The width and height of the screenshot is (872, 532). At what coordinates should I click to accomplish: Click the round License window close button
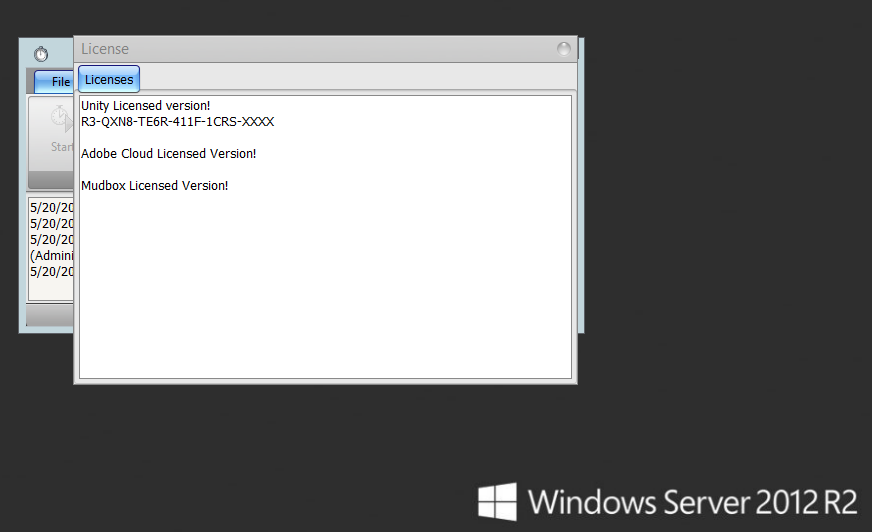(564, 49)
